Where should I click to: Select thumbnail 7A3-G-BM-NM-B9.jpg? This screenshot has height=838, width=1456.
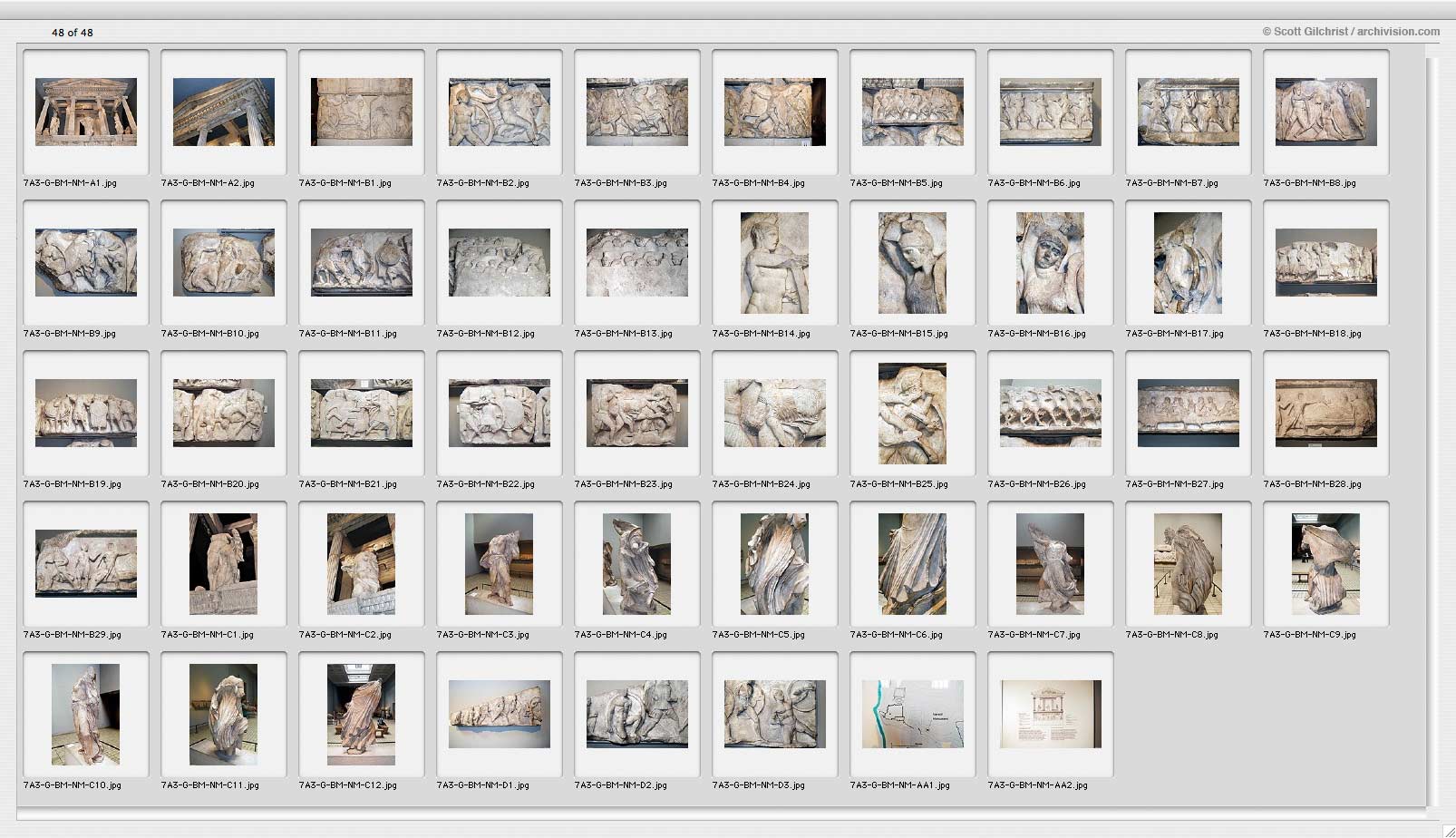(86, 262)
